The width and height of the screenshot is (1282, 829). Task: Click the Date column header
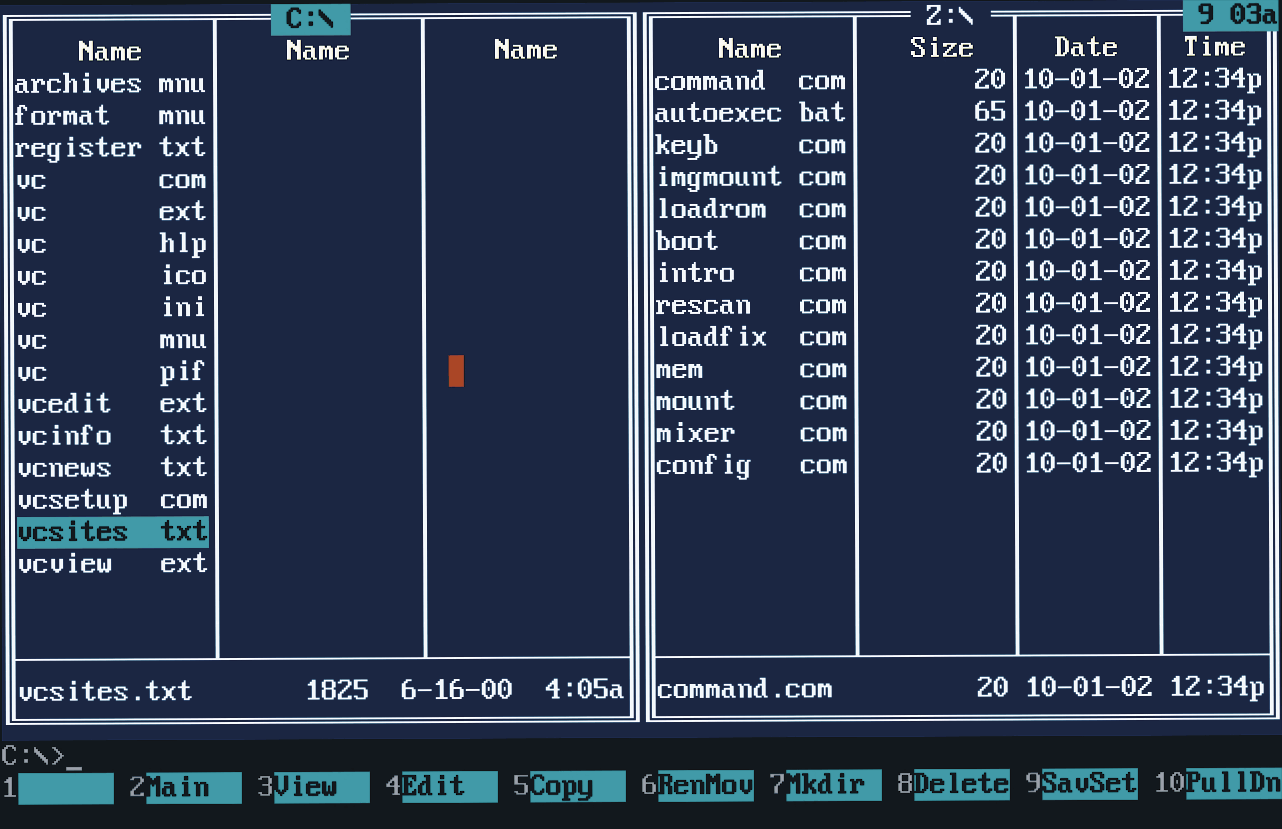1085,46
